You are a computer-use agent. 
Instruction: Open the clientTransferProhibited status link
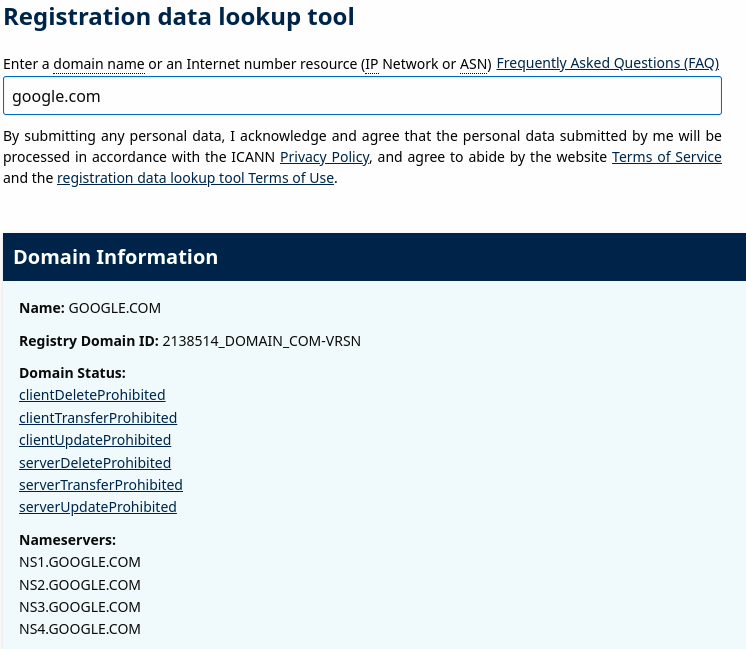tap(98, 418)
